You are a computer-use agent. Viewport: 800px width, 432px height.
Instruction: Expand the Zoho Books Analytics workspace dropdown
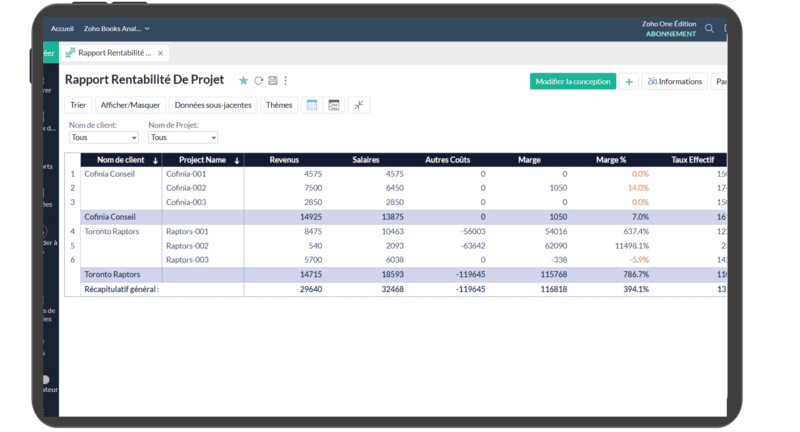(x=117, y=29)
